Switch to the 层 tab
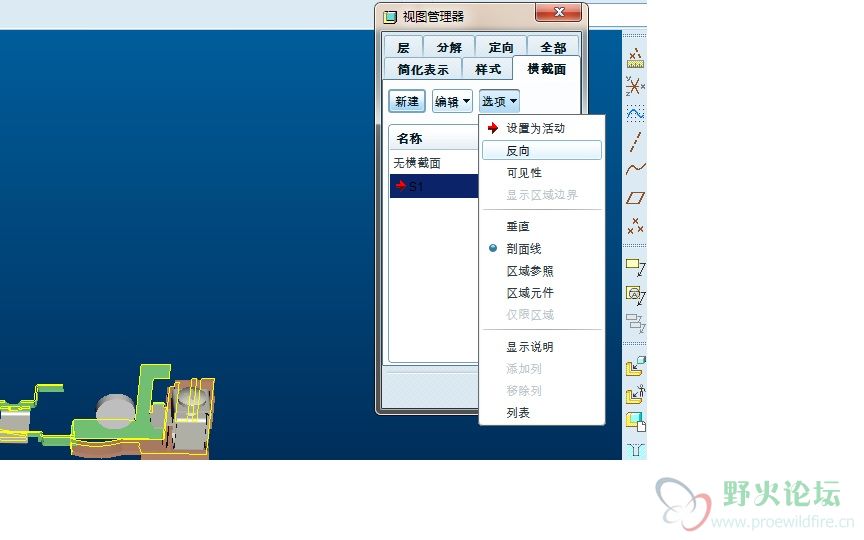 click(x=403, y=48)
